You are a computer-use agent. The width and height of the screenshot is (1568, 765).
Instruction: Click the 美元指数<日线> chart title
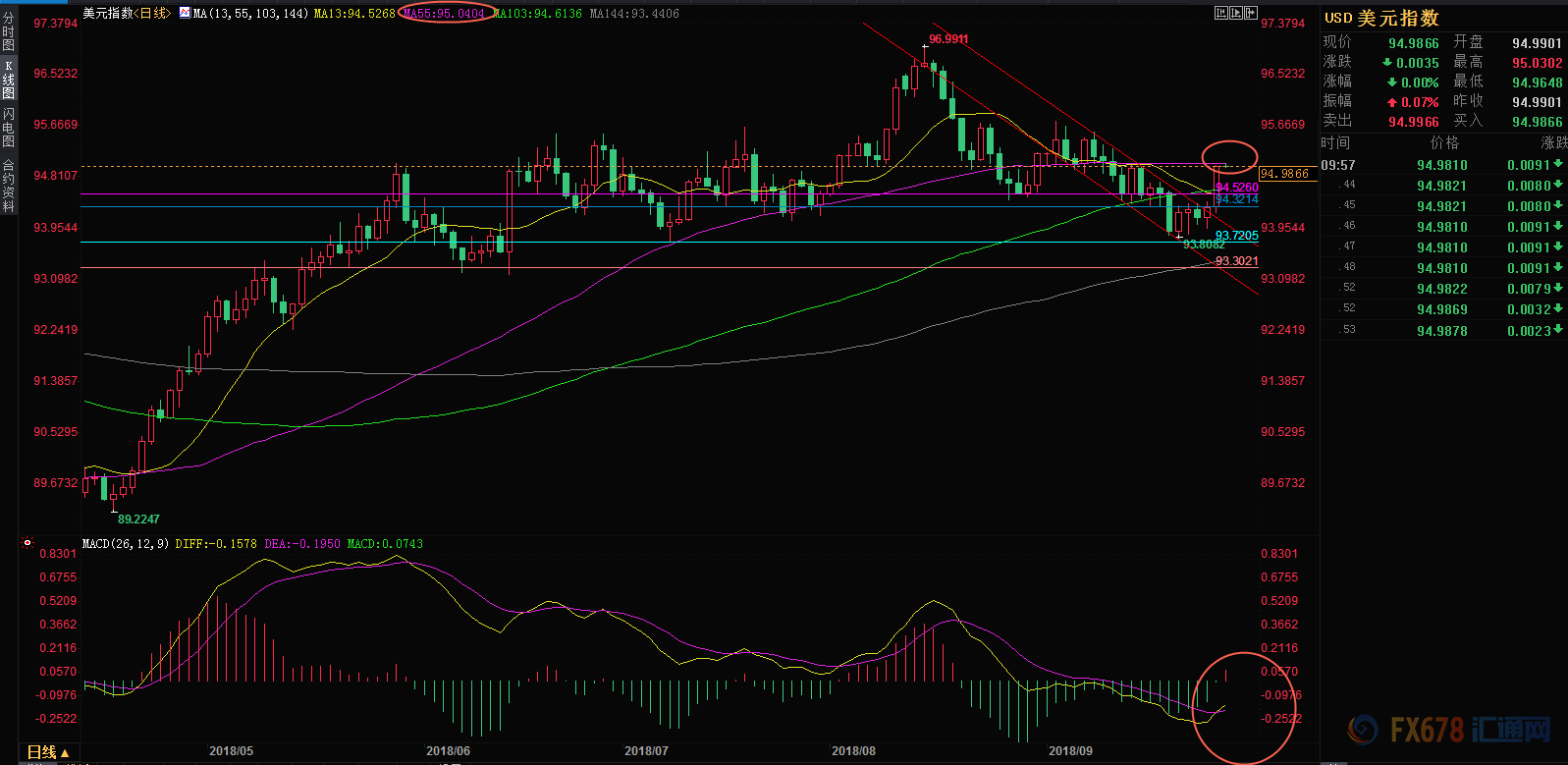(x=127, y=13)
